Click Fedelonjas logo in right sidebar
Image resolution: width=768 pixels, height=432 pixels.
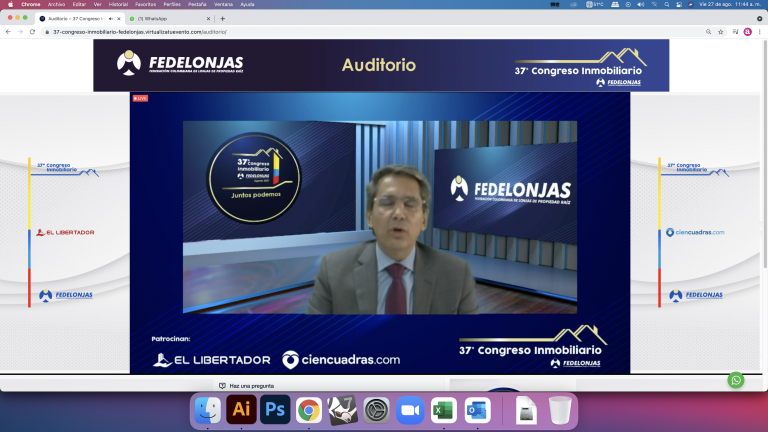pos(696,295)
